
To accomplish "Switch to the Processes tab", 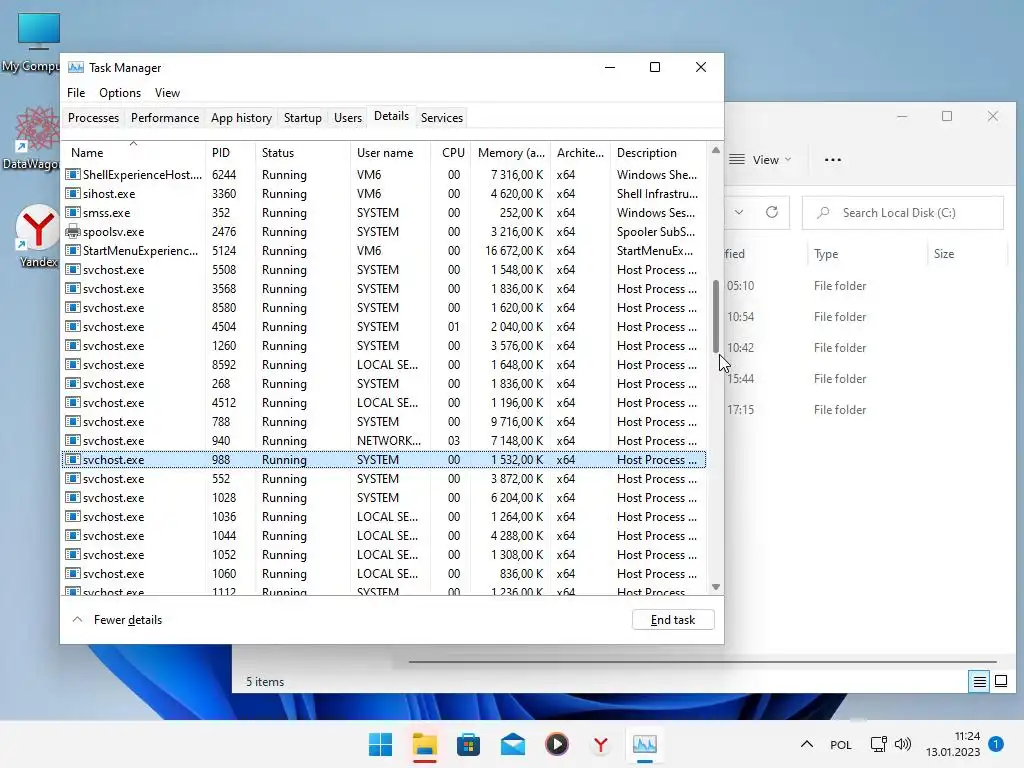I will click(x=93, y=118).
